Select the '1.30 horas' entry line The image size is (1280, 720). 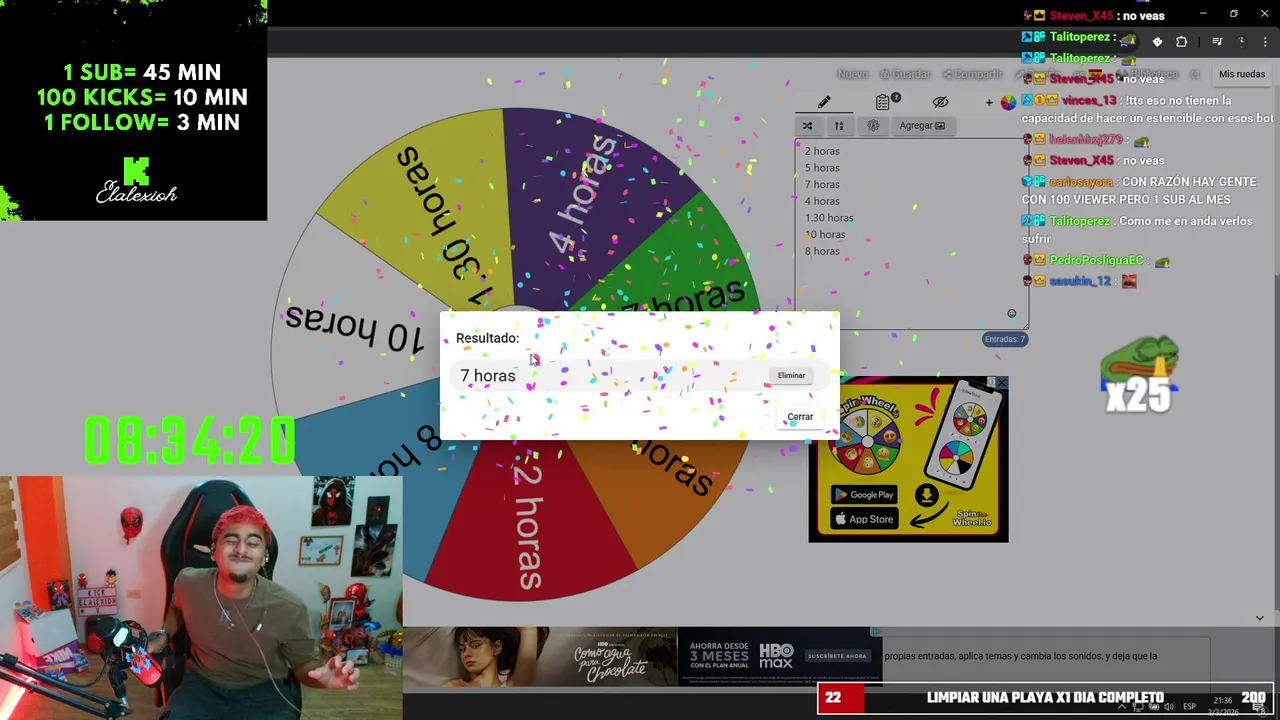[829, 218]
